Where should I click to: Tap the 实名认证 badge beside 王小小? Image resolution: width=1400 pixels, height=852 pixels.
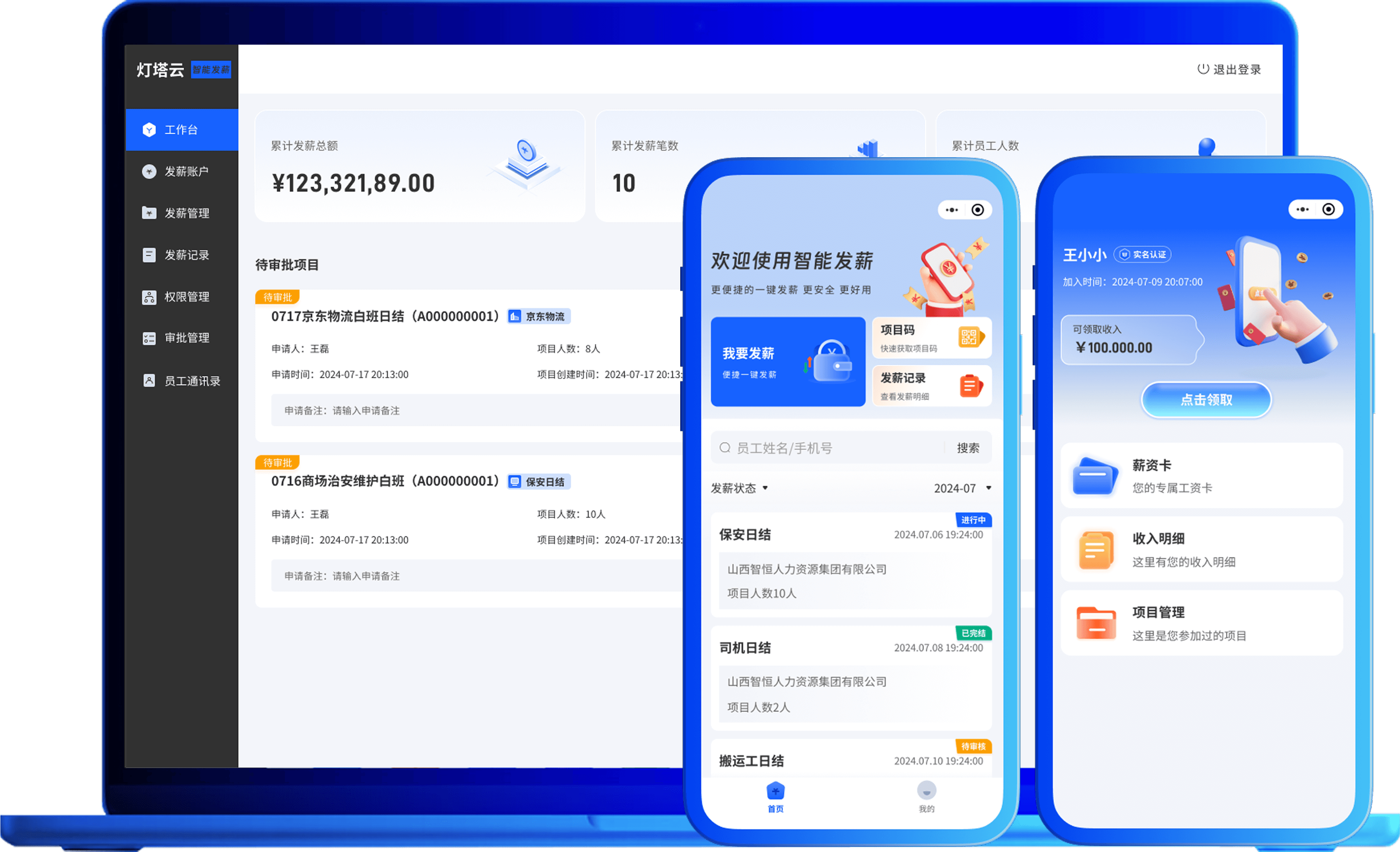click(x=1142, y=254)
